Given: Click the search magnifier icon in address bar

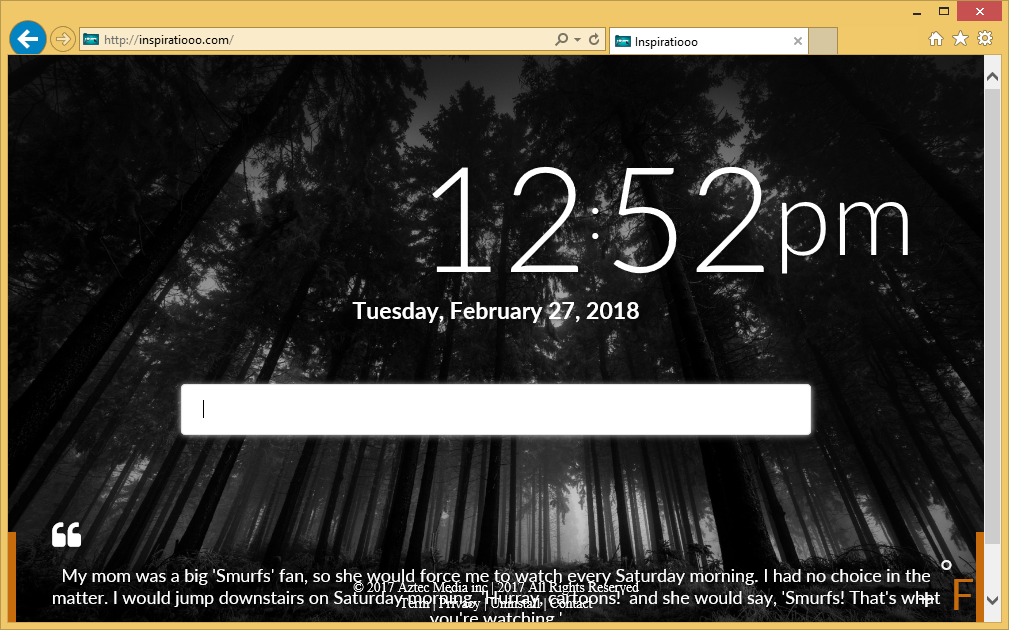Looking at the screenshot, I should tap(562, 40).
